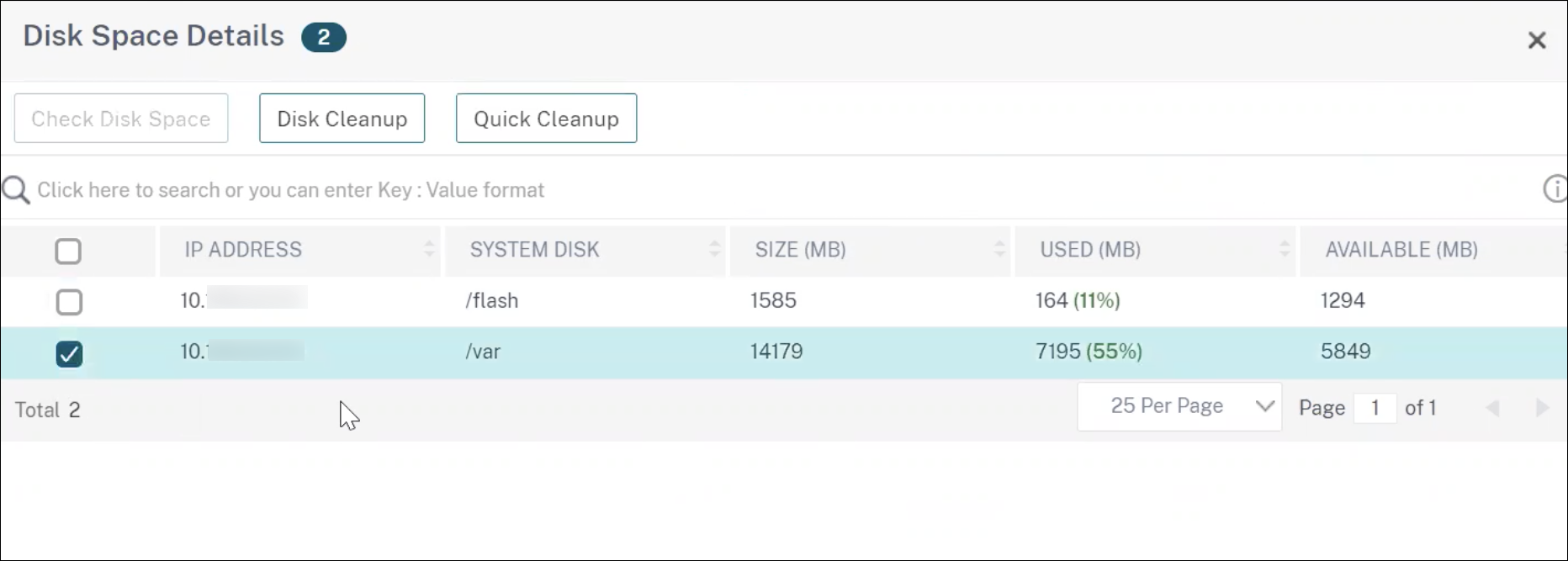This screenshot has width=1568, height=561.
Task: Open the search info help icon
Action: 1555,189
